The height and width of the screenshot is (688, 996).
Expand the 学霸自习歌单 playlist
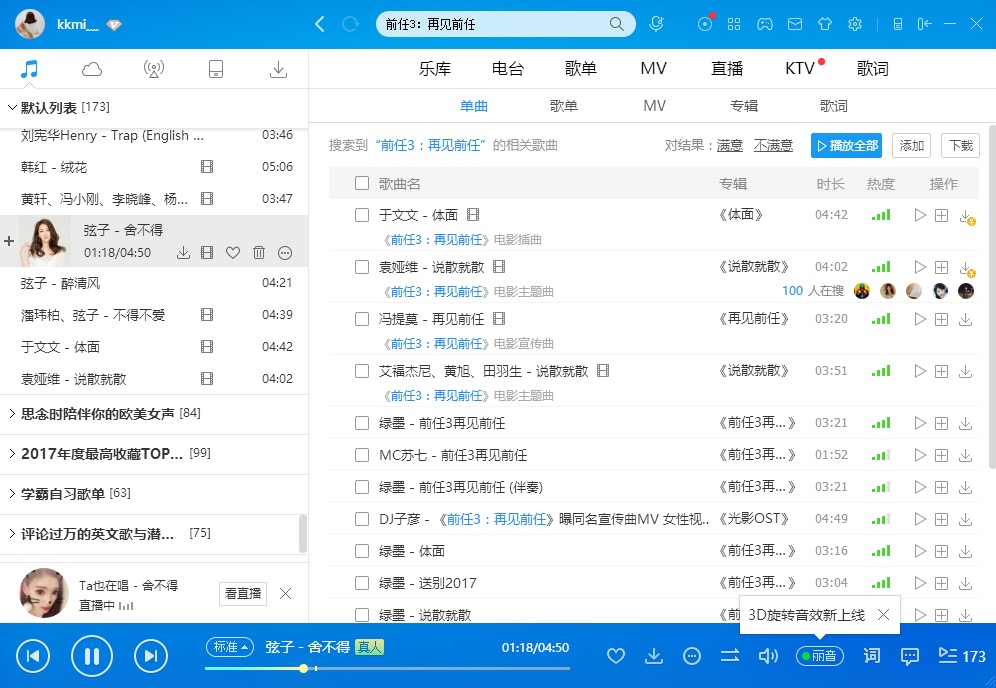65,492
